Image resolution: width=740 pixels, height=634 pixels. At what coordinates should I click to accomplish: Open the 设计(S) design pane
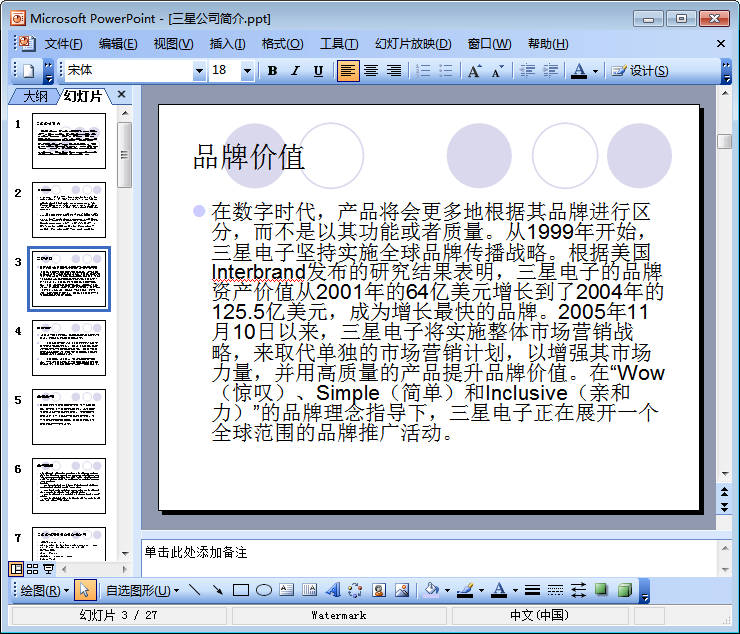[x=640, y=71]
